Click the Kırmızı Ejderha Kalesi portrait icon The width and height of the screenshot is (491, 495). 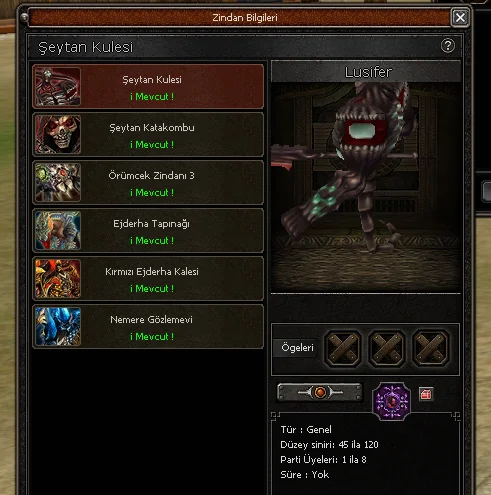click(x=58, y=279)
